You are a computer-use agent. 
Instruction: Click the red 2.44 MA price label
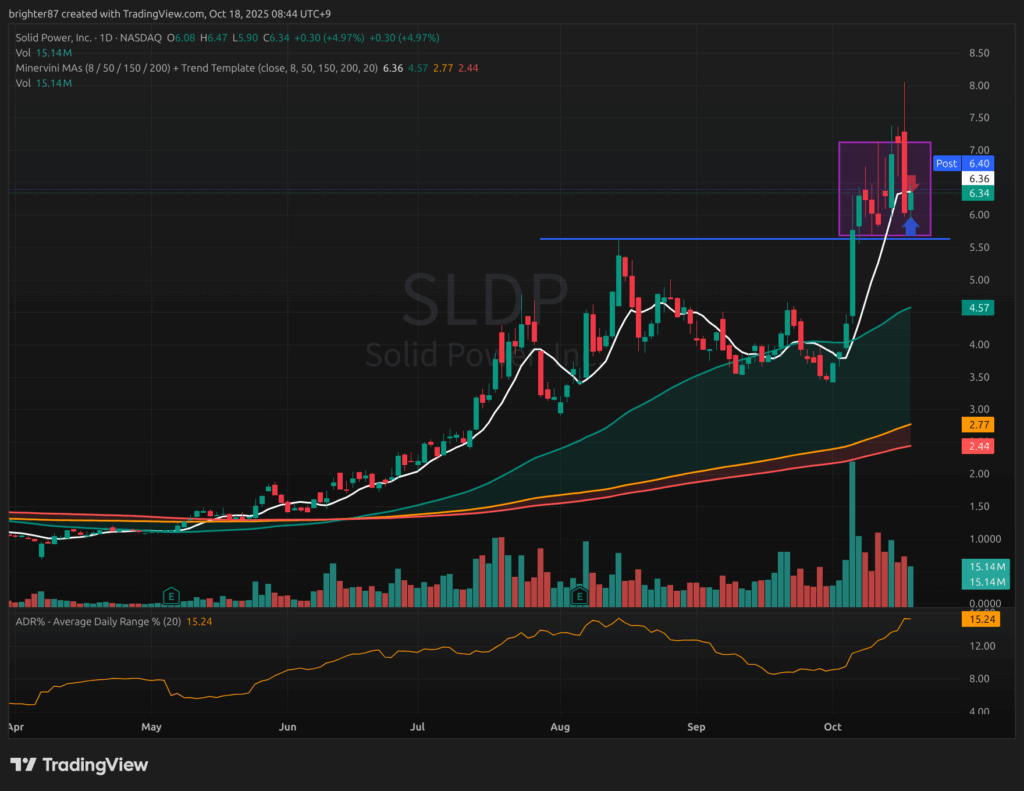(980, 447)
